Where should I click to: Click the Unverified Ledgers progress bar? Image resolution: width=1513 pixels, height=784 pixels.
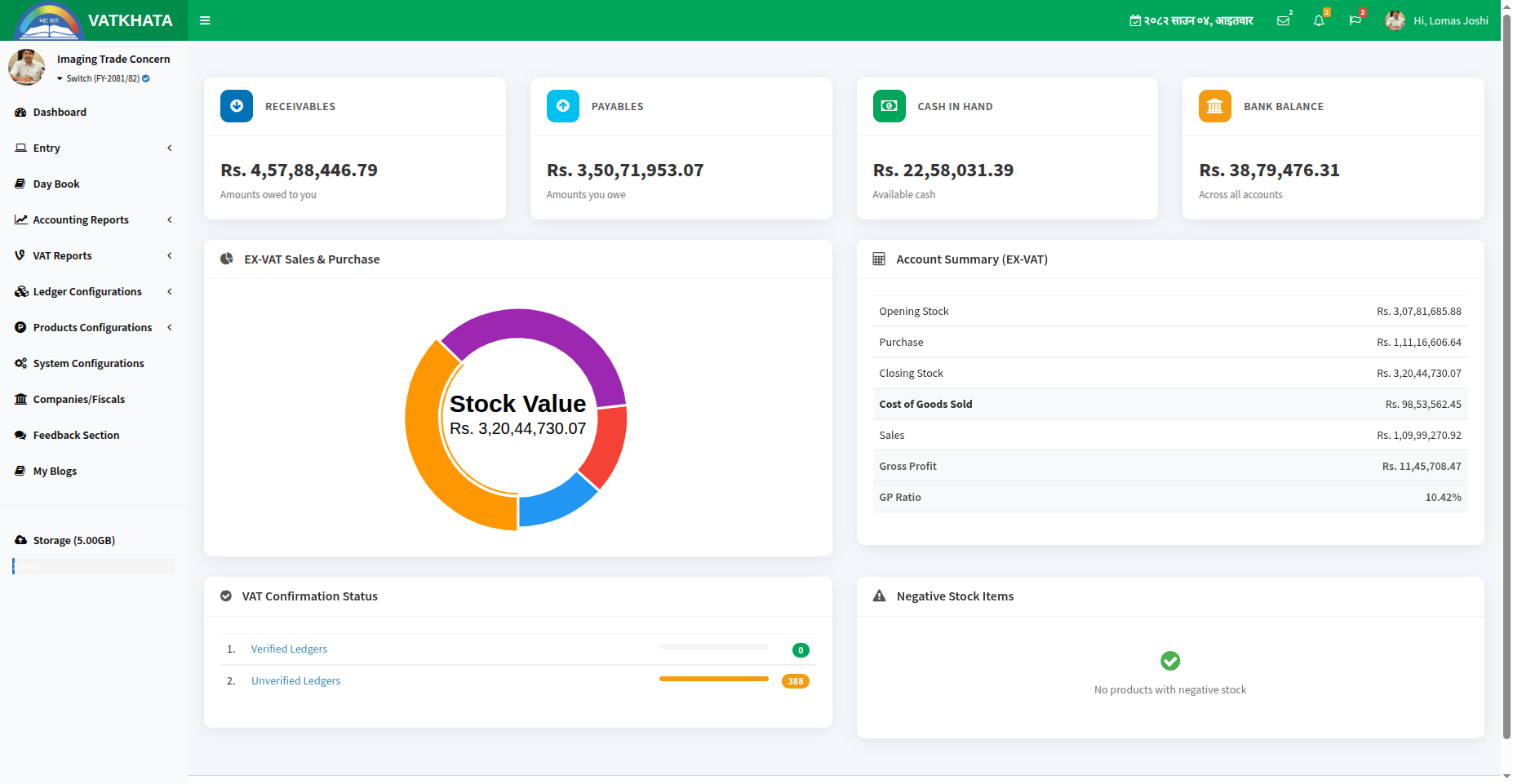click(712, 679)
